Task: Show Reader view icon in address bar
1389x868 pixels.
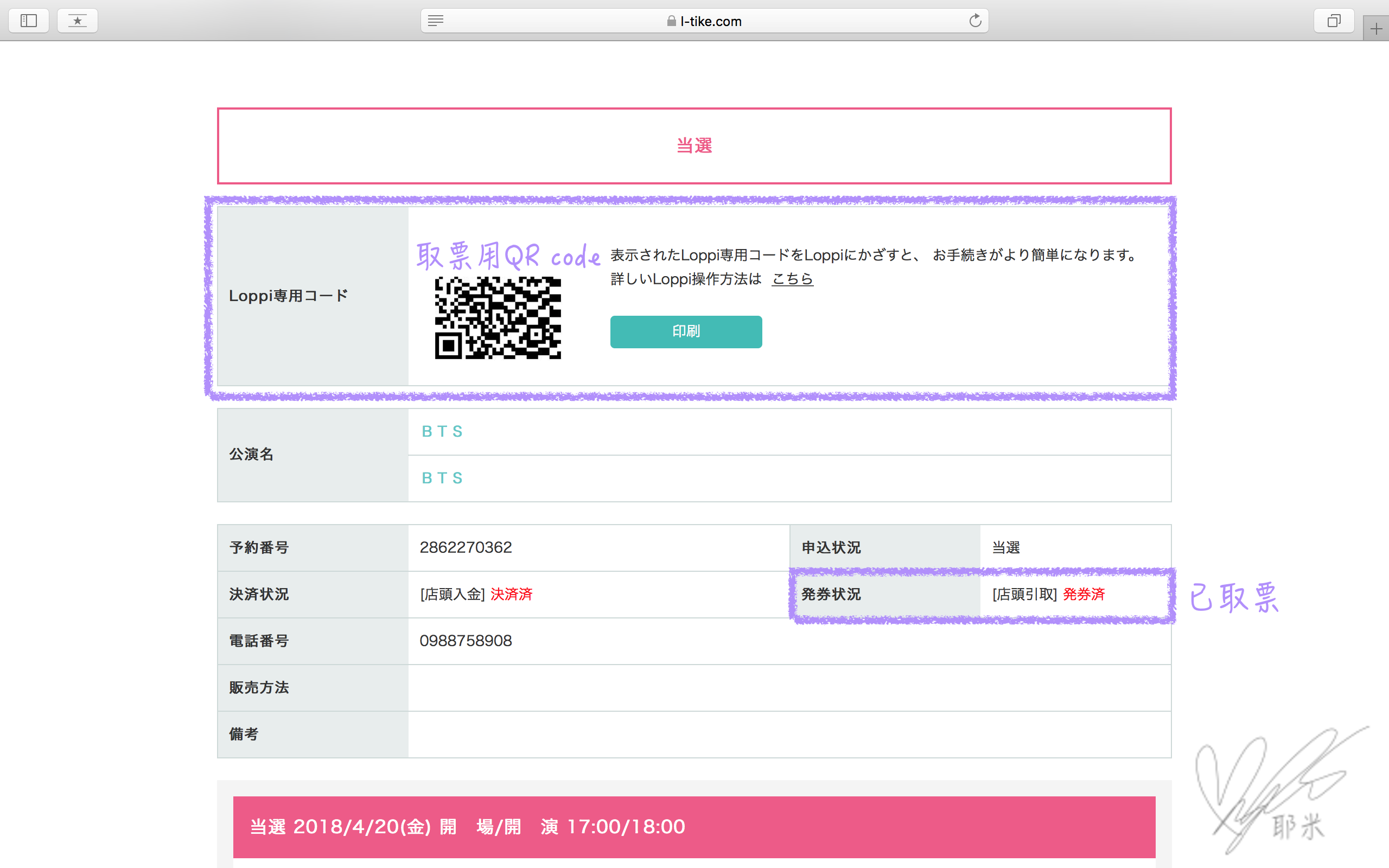Action: pos(436,21)
